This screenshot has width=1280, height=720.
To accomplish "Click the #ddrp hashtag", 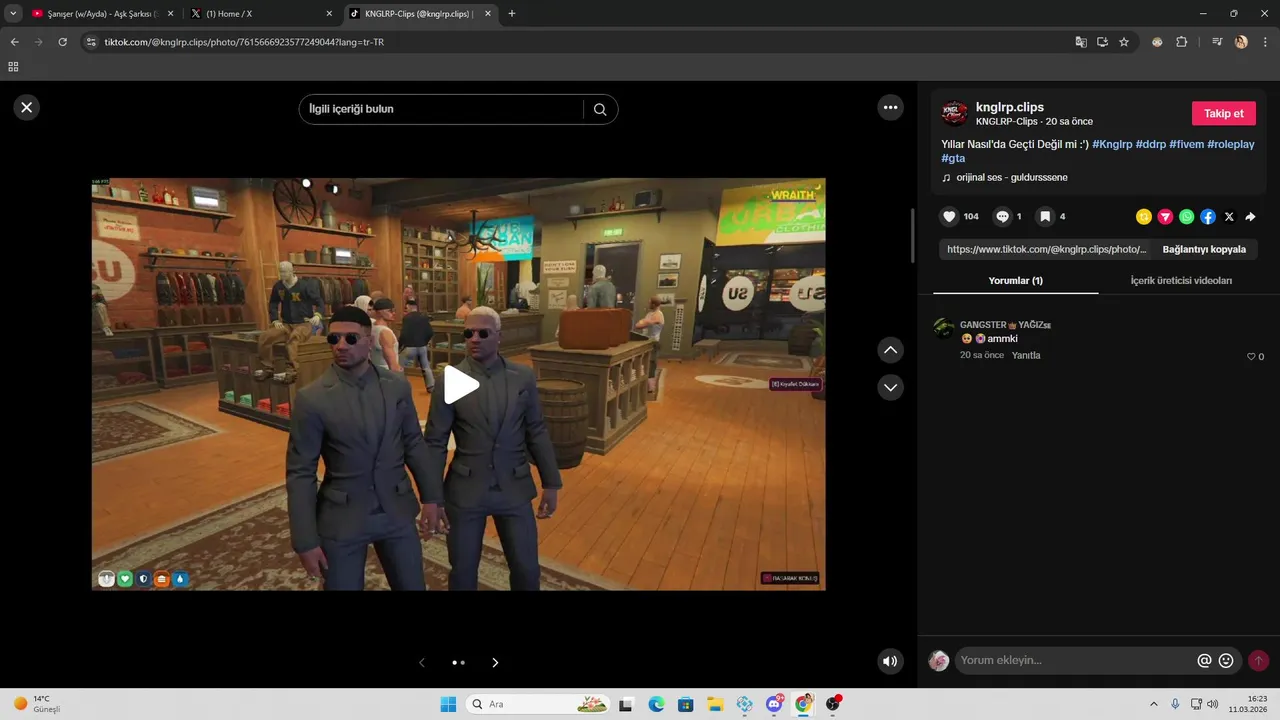I will 1151,144.
